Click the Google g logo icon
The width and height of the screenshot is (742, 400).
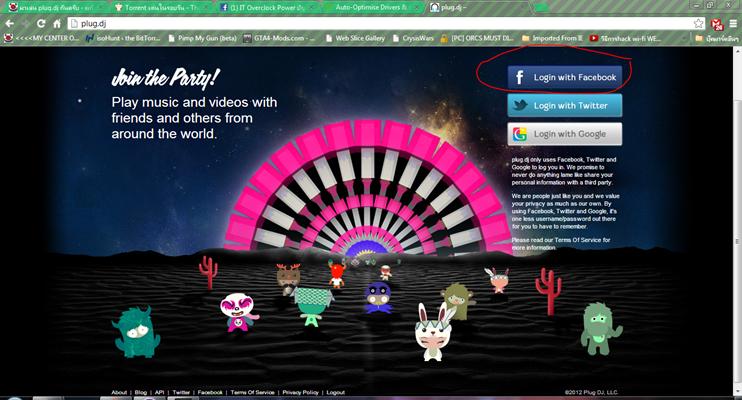[x=520, y=134]
